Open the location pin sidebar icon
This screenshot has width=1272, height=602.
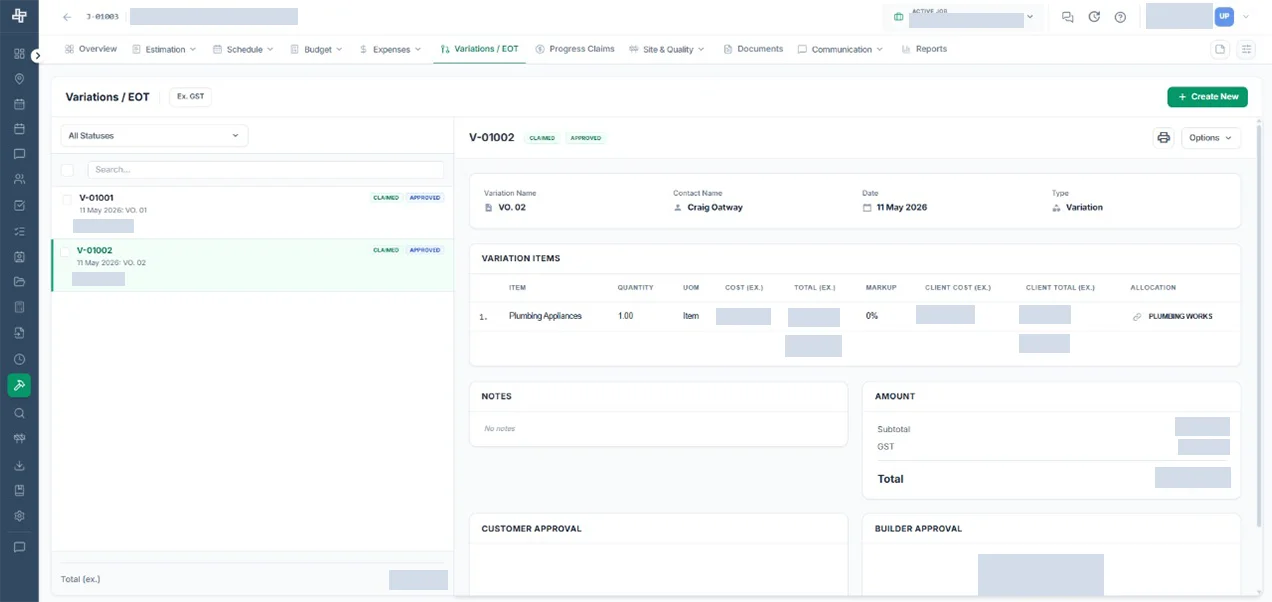19,79
